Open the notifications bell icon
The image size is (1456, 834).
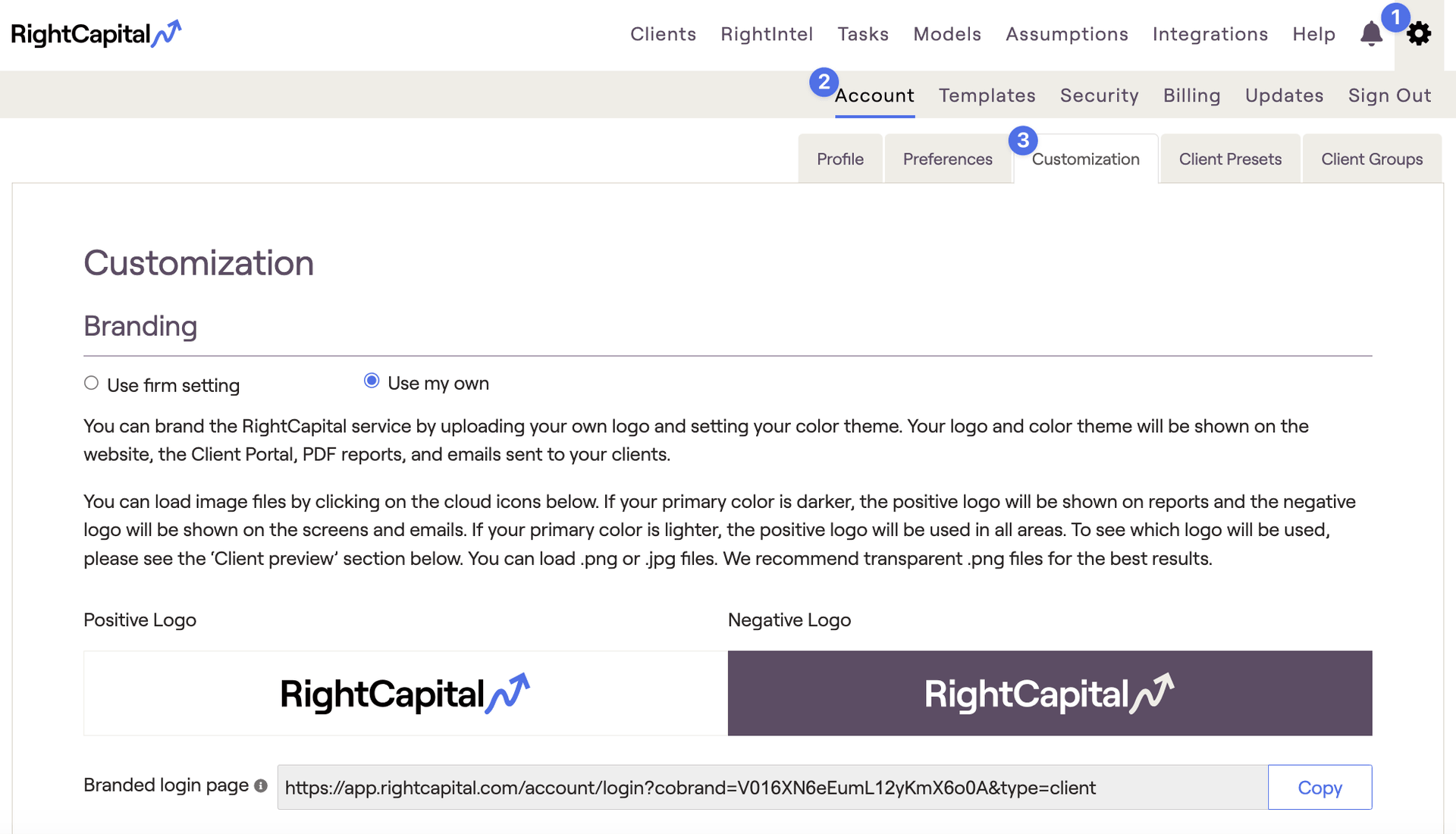tap(1371, 34)
